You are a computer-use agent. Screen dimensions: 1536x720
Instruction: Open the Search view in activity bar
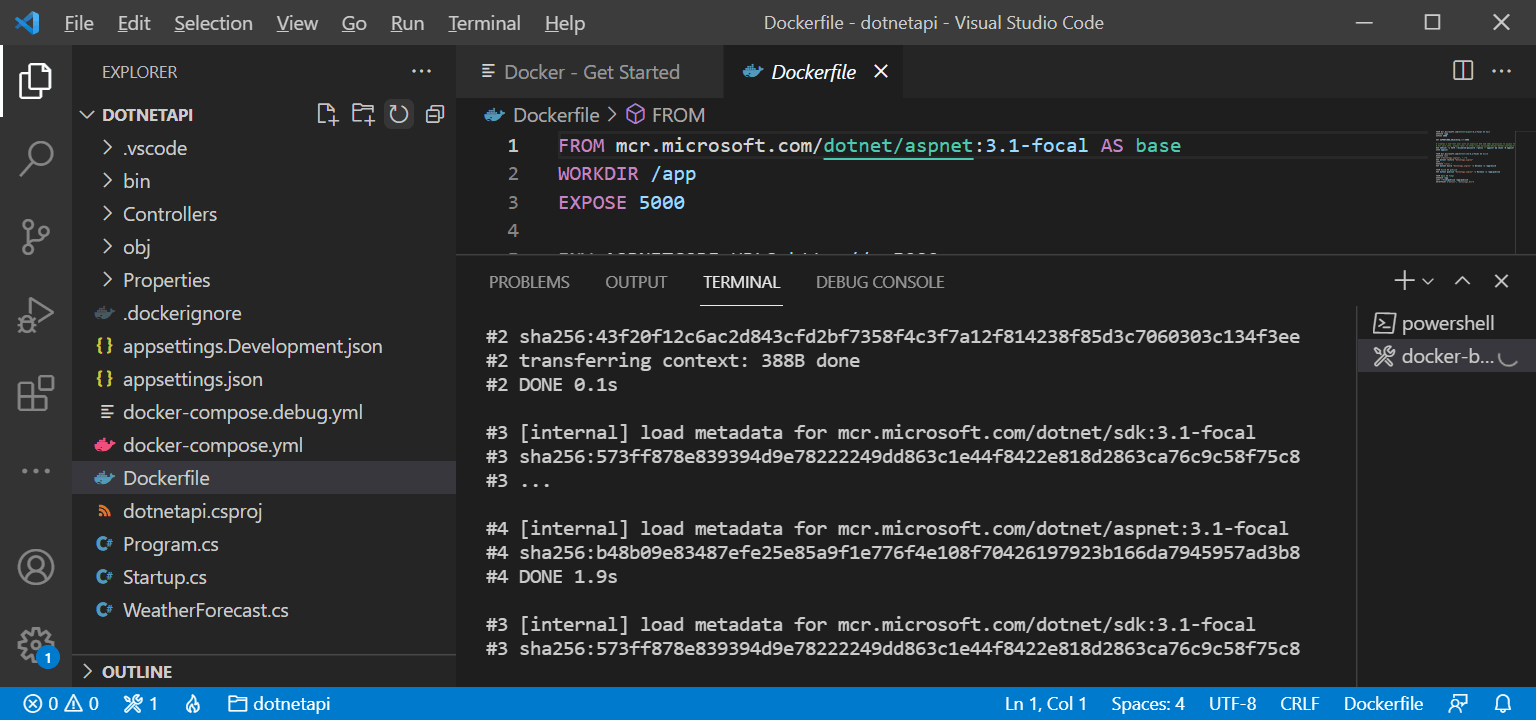tap(36, 158)
